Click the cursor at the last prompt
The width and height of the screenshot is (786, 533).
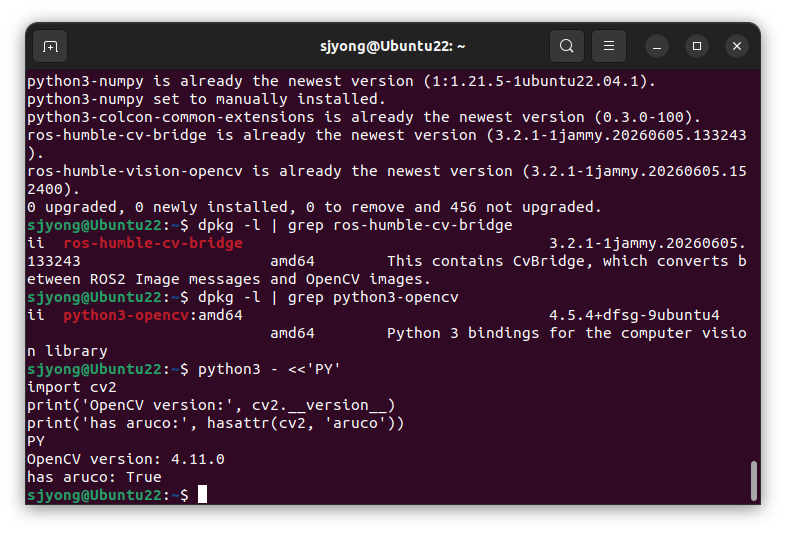202,494
